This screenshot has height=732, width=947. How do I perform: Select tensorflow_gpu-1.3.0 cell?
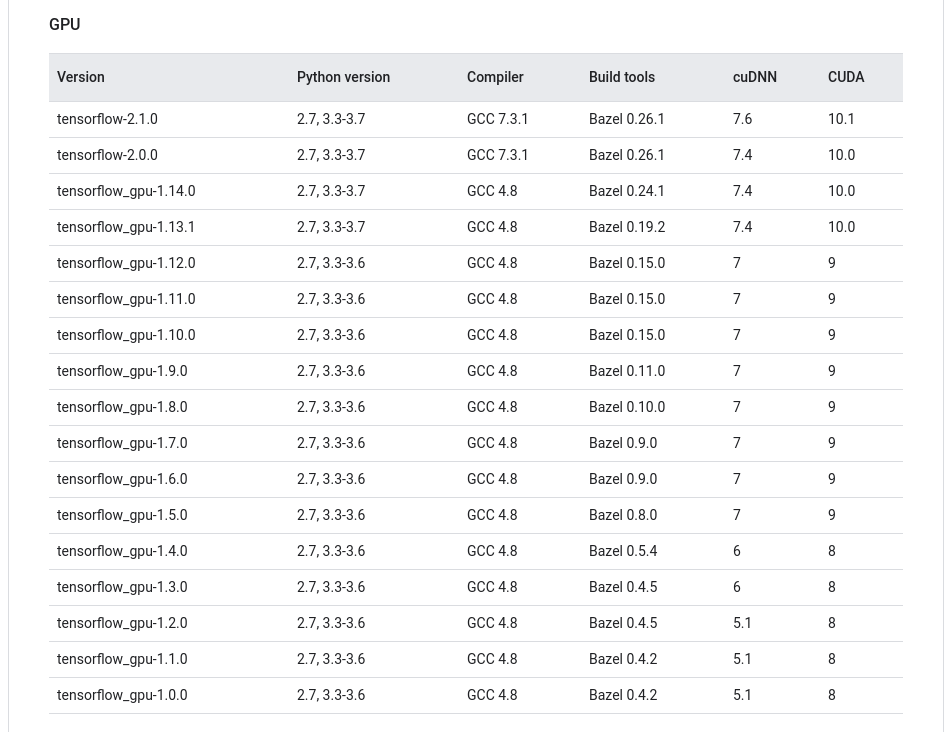point(122,587)
